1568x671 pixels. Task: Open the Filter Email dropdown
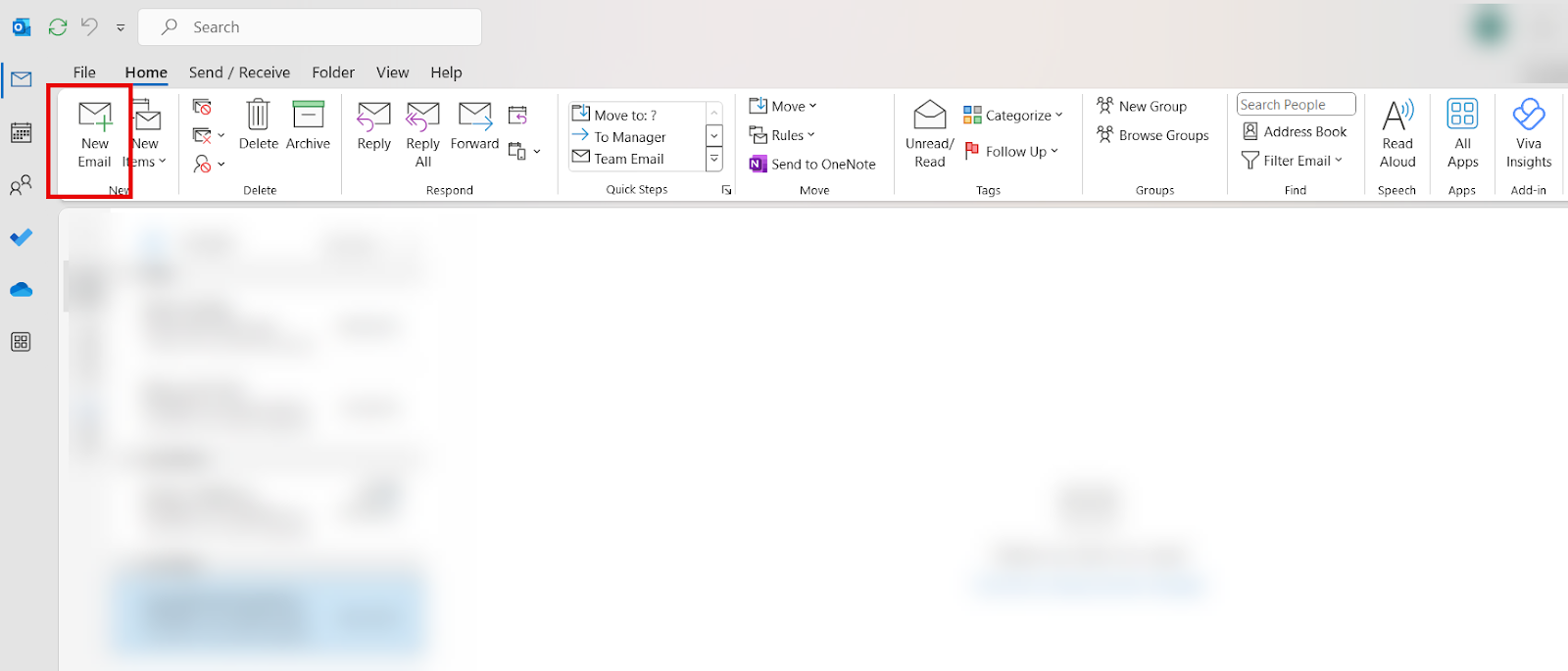(x=1292, y=161)
